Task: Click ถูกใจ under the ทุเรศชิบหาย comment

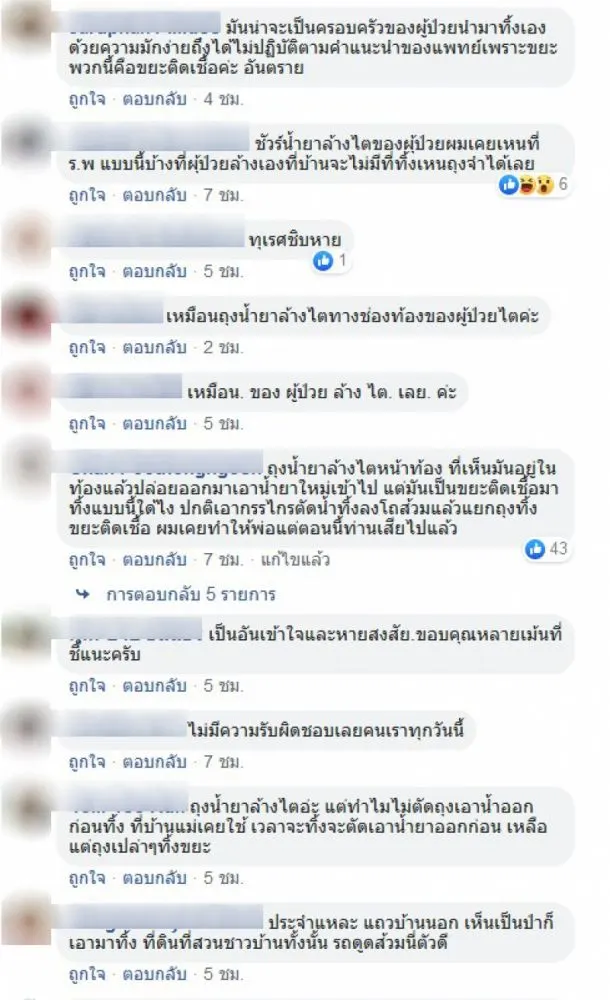Action: pos(87,271)
